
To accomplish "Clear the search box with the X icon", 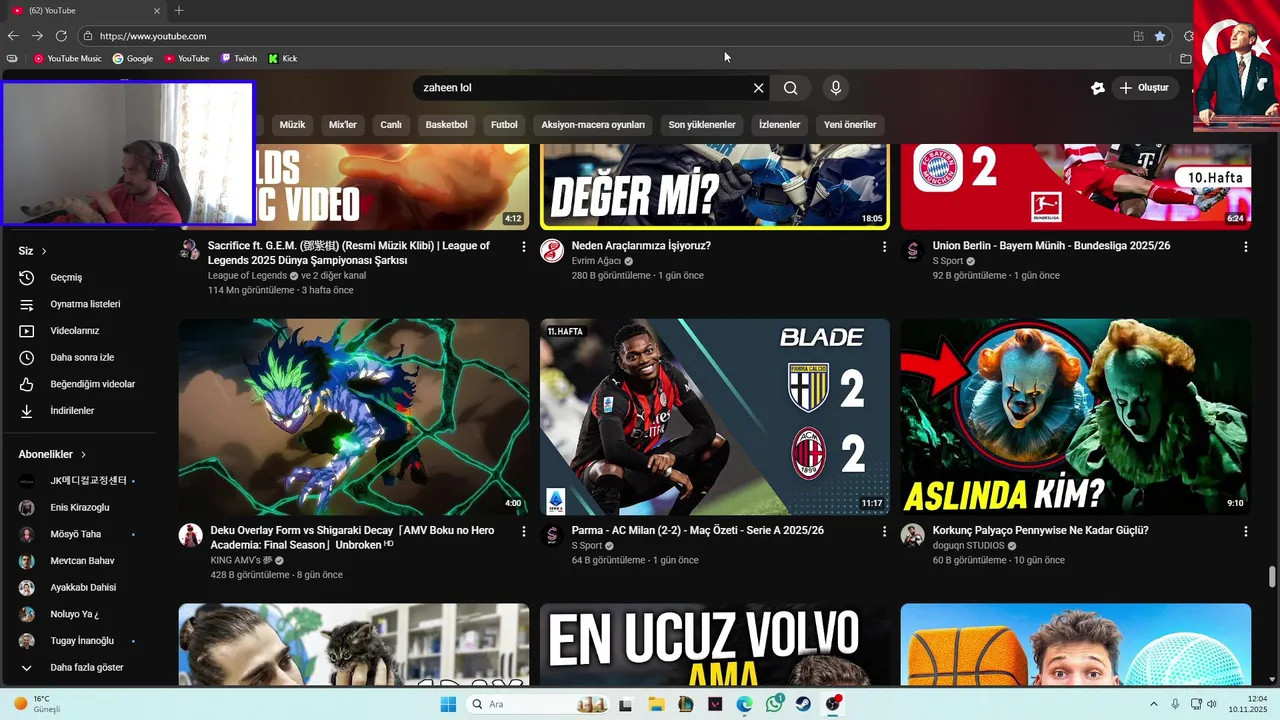I will (x=758, y=88).
